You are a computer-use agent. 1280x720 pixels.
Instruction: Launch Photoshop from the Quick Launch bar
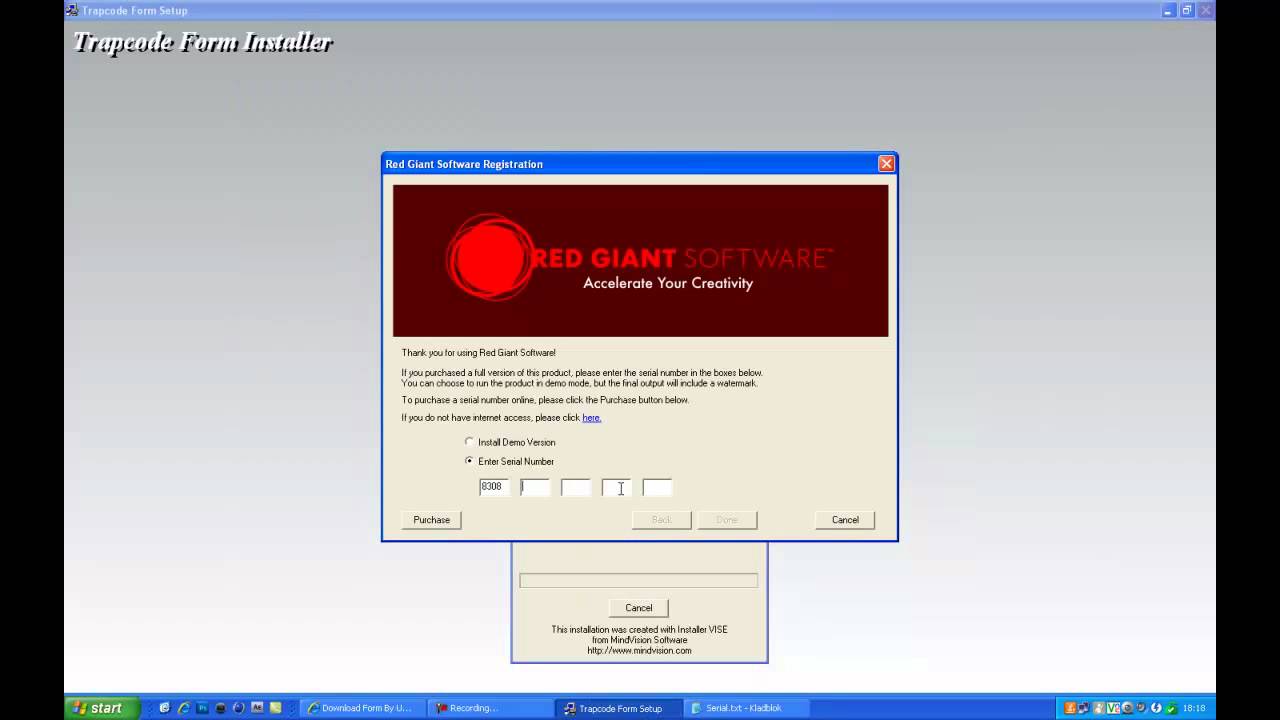pos(202,708)
